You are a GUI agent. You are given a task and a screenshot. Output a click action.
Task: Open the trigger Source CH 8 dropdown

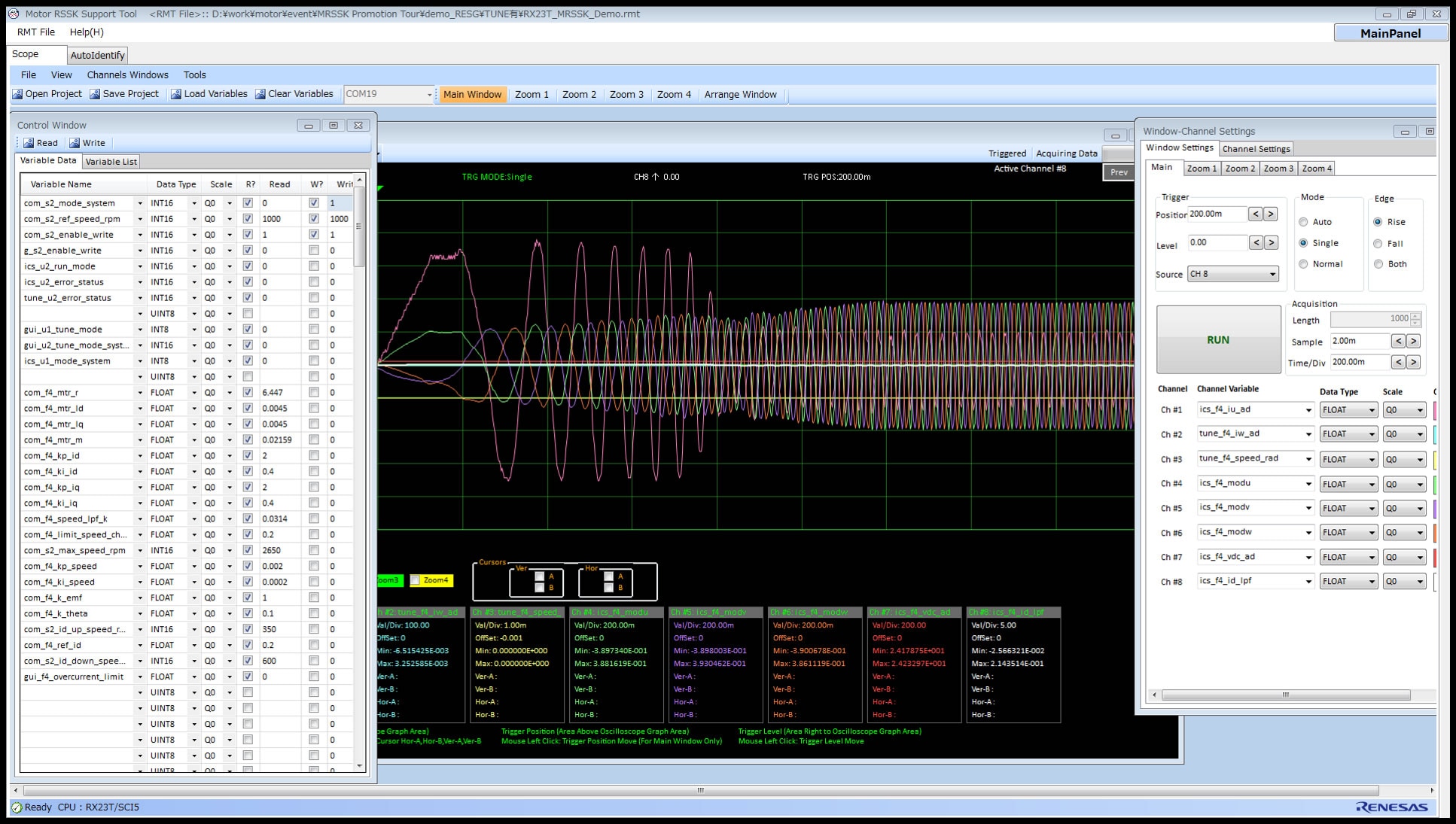[x=1272, y=274]
